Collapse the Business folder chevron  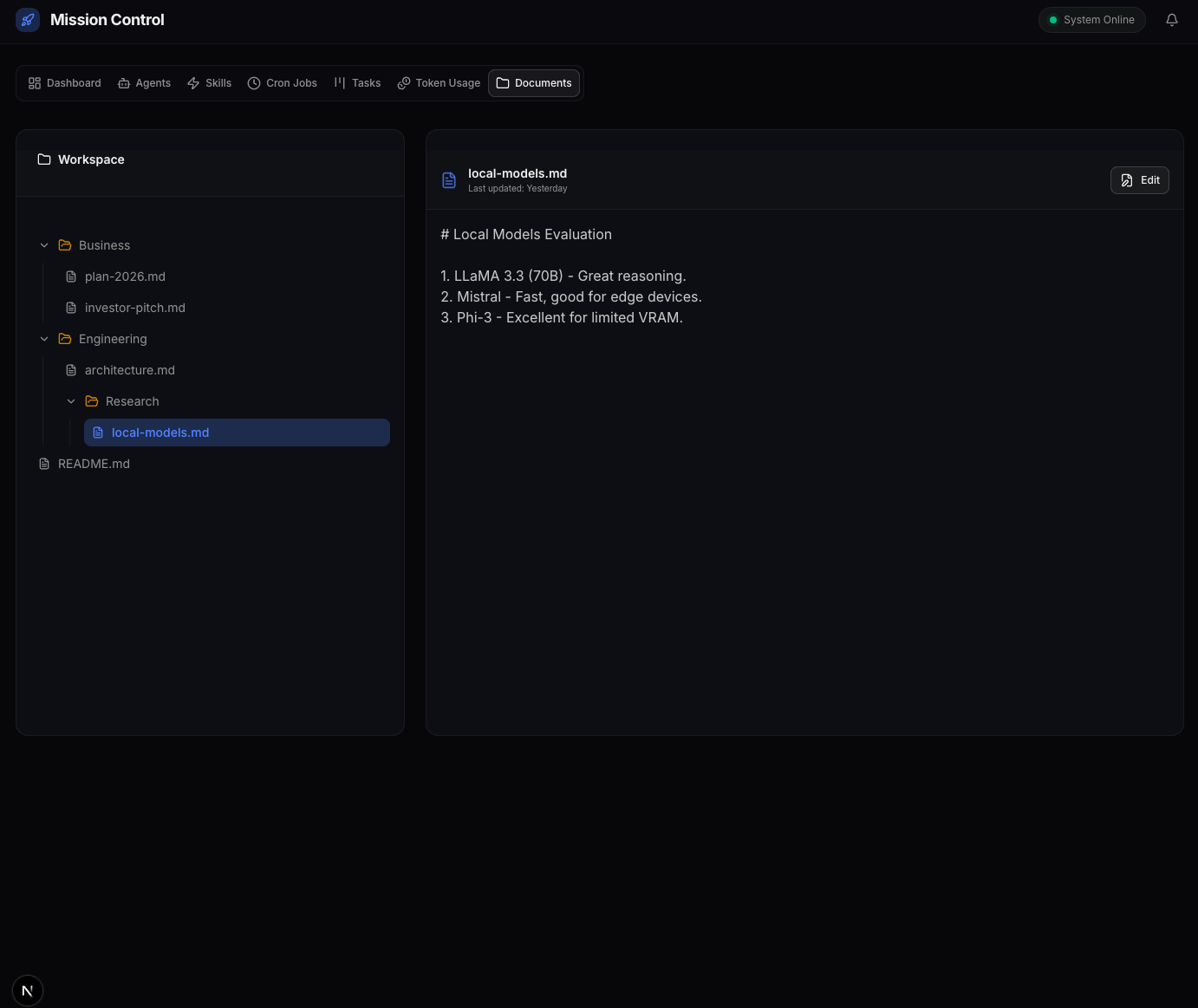(x=44, y=245)
